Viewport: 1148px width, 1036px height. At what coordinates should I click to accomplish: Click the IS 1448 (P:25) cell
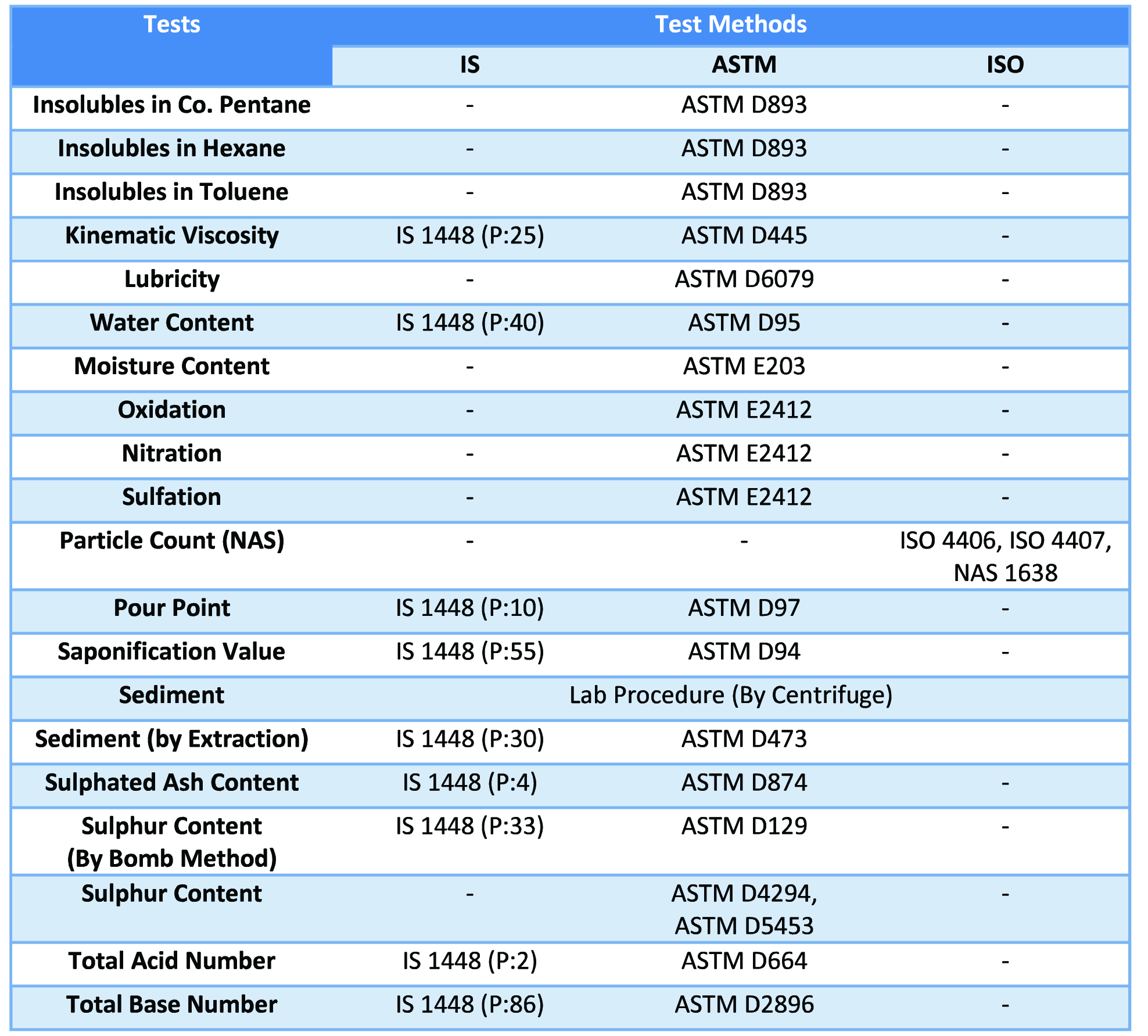coord(469,236)
